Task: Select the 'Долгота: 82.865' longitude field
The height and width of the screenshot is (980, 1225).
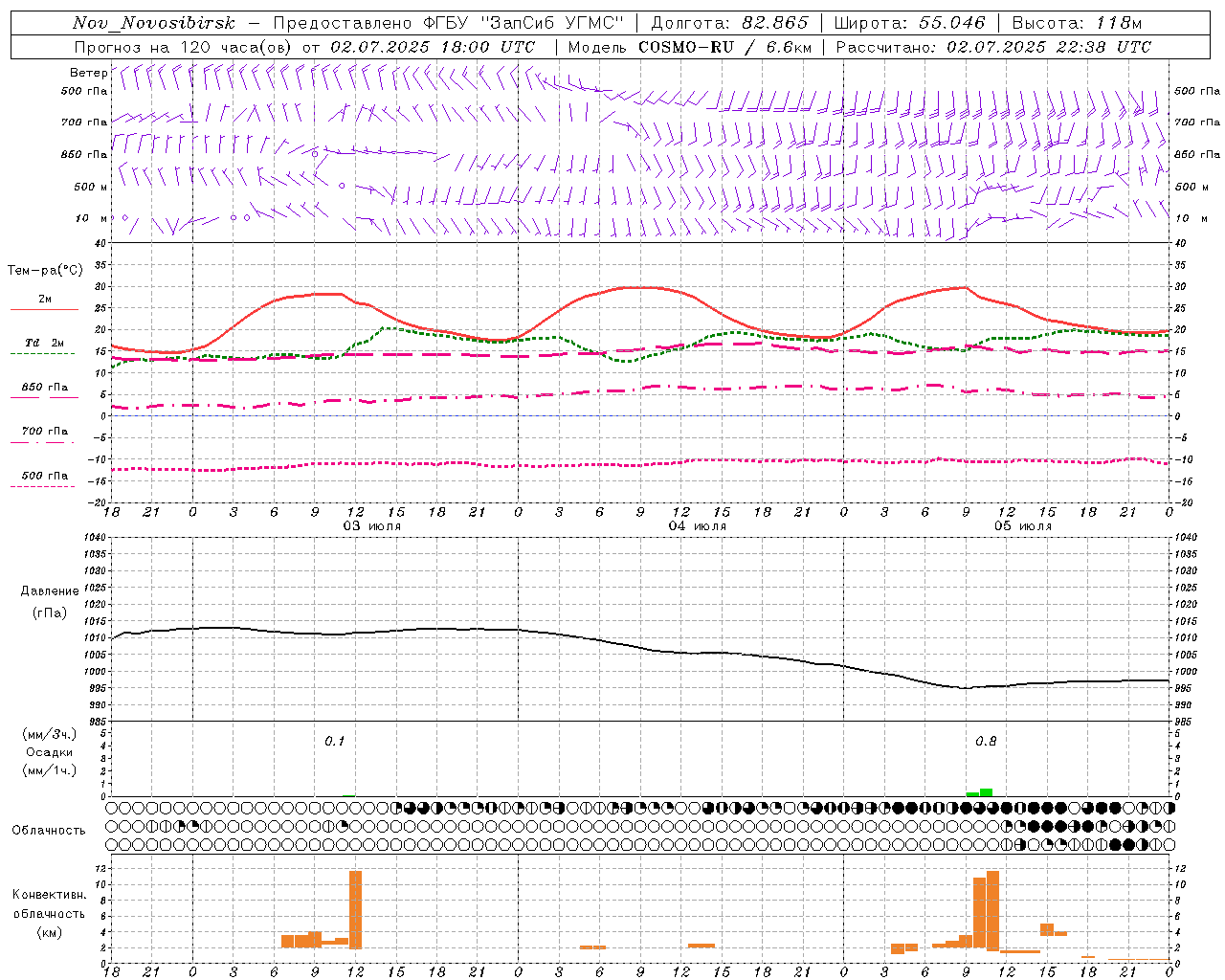Action: pyautogui.click(x=729, y=23)
